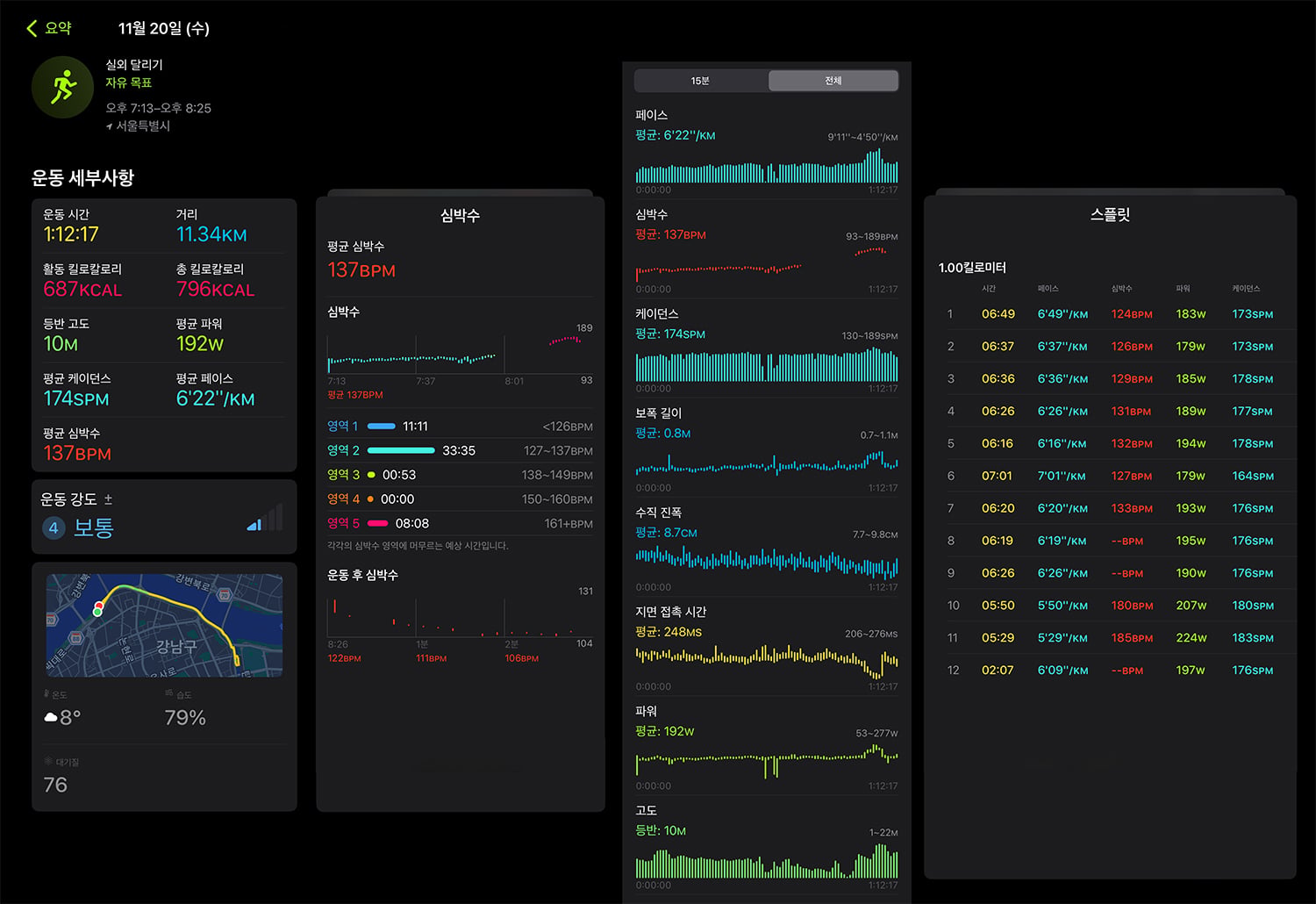Select the 영역 2 heart rate zone row
This screenshot has height=904, width=1316.
(x=460, y=450)
